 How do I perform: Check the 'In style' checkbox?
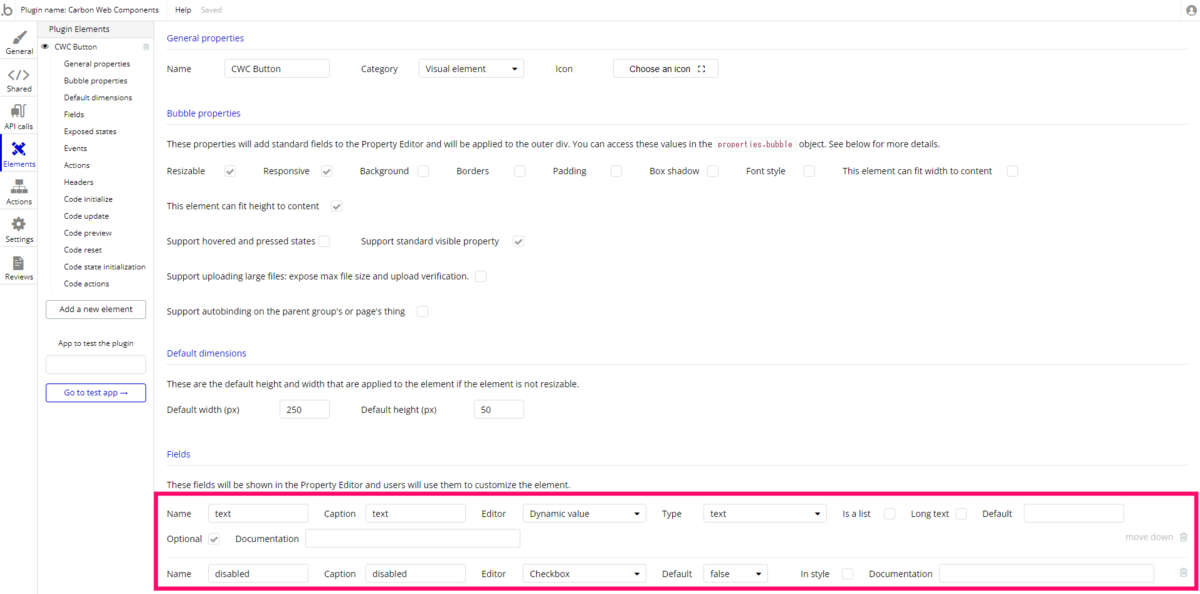tap(848, 574)
